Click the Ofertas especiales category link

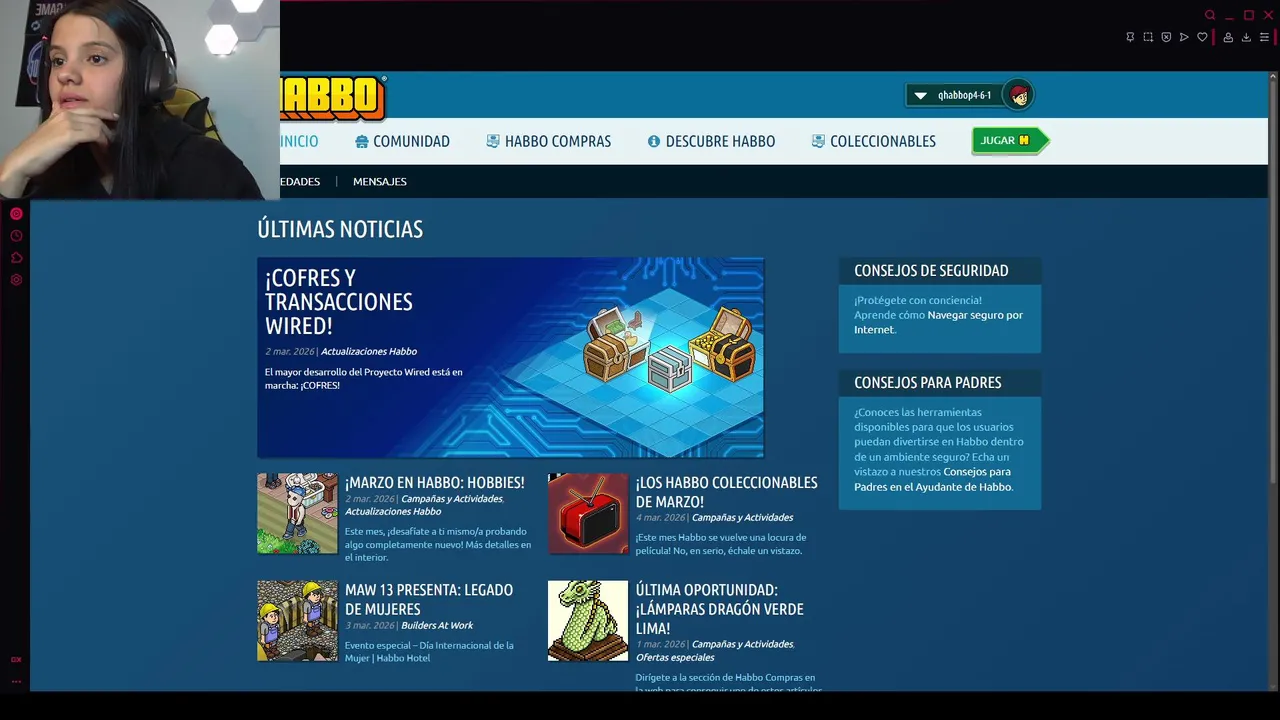[x=675, y=657]
